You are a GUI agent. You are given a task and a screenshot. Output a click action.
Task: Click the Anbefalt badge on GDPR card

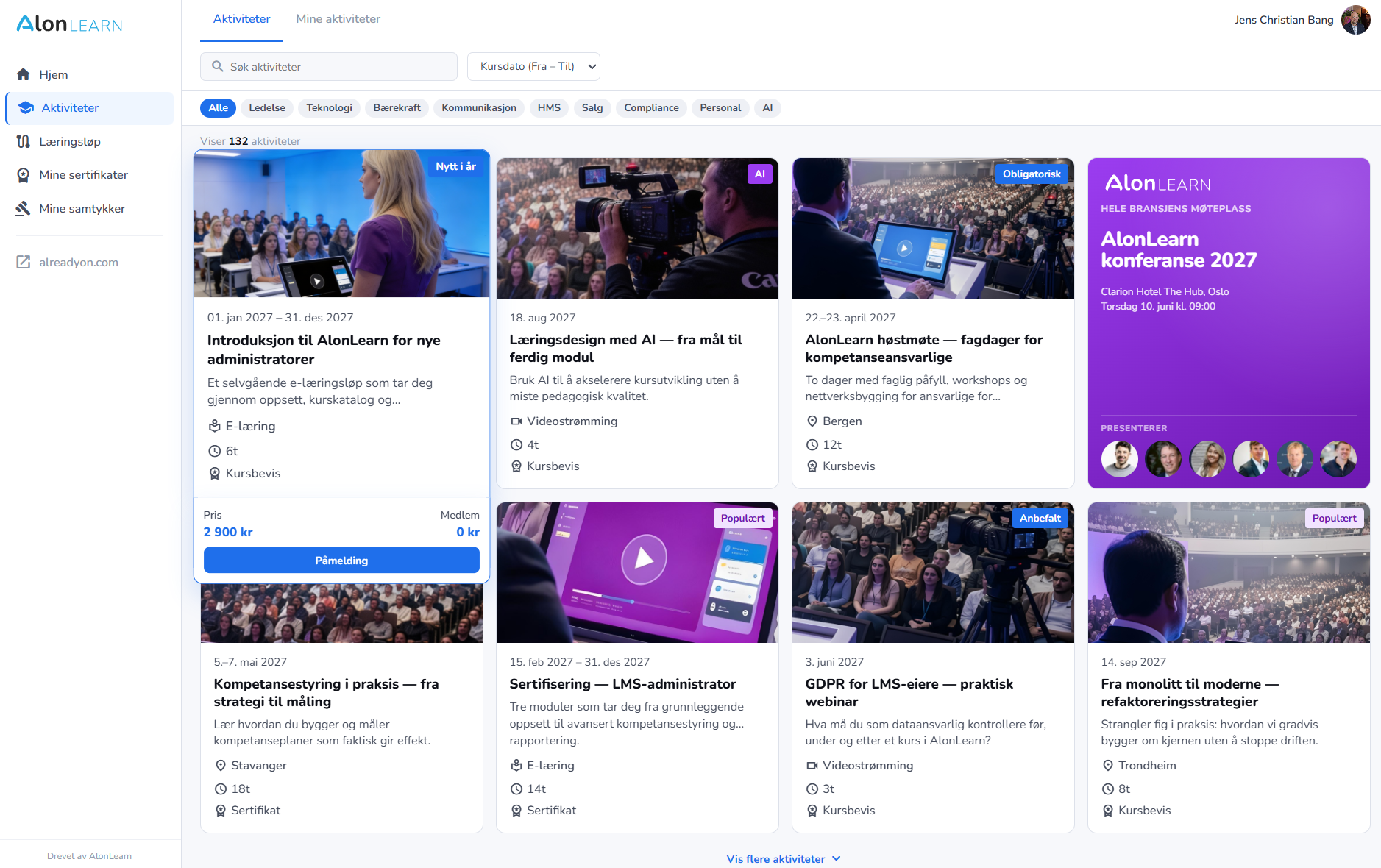[x=1040, y=519]
